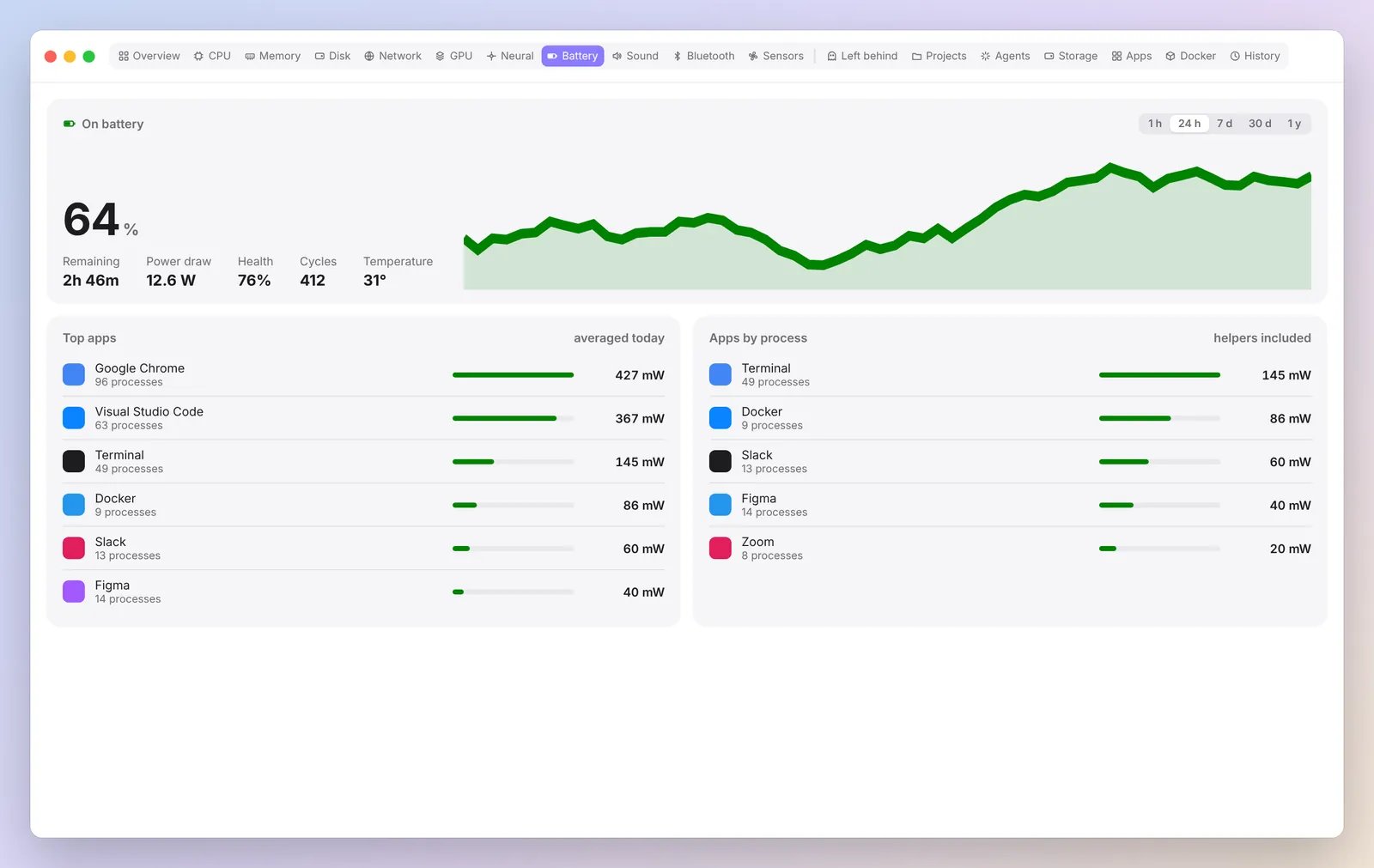The height and width of the screenshot is (868, 1374).
Task: Open the GPU tab
Action: [454, 56]
